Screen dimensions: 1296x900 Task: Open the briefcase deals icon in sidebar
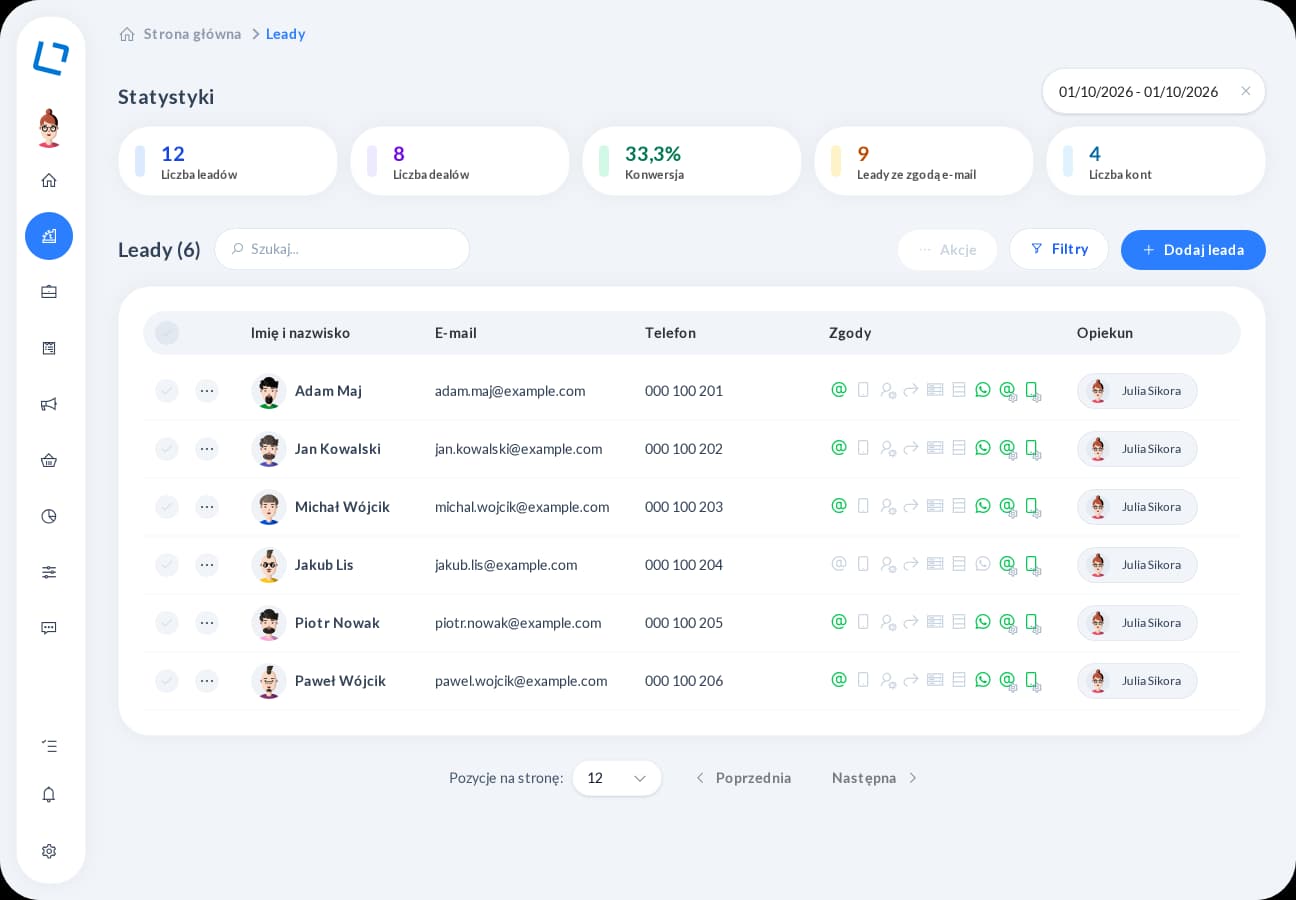(x=49, y=292)
